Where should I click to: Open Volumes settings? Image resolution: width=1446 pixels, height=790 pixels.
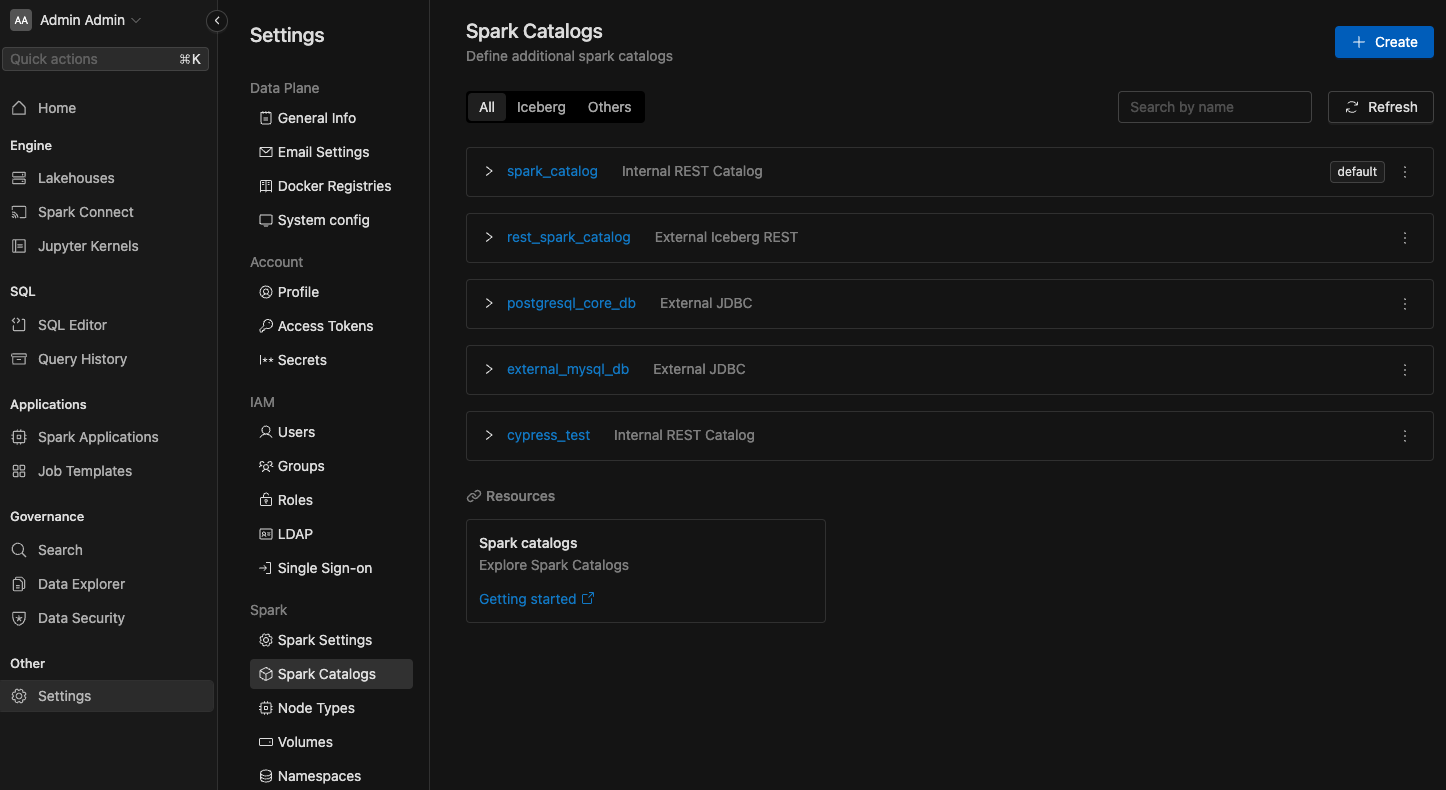331,742
